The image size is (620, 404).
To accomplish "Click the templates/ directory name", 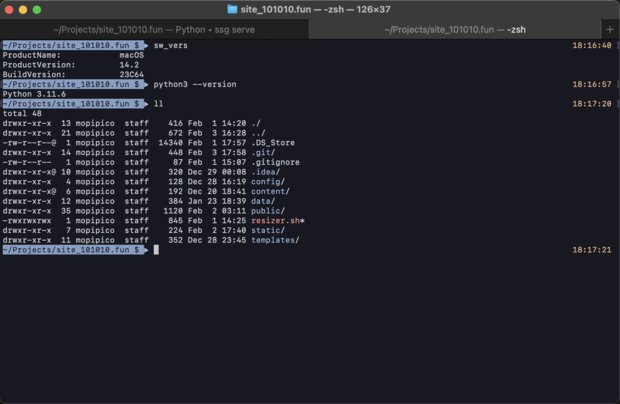I will point(276,240).
